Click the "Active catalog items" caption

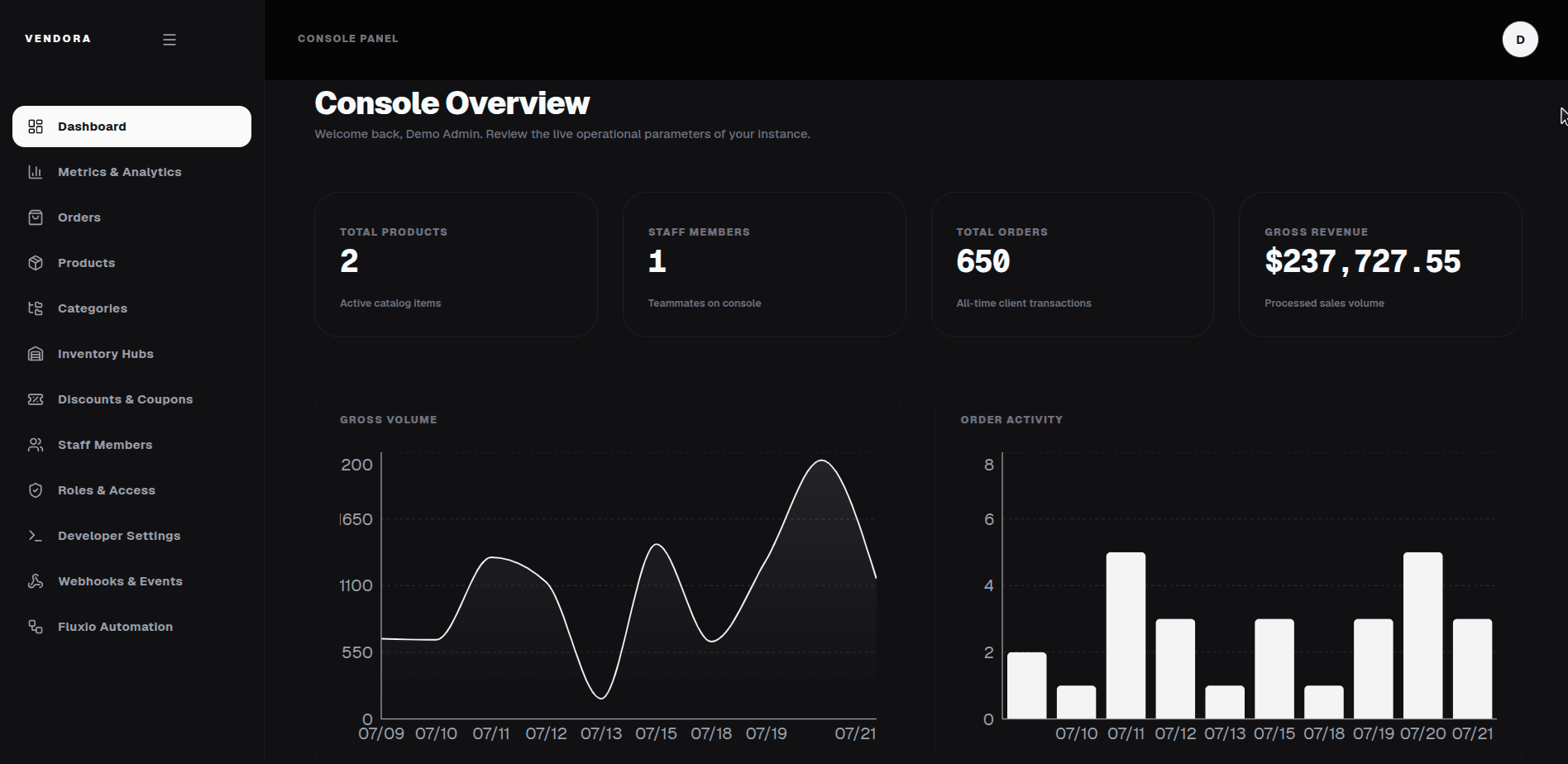click(390, 303)
